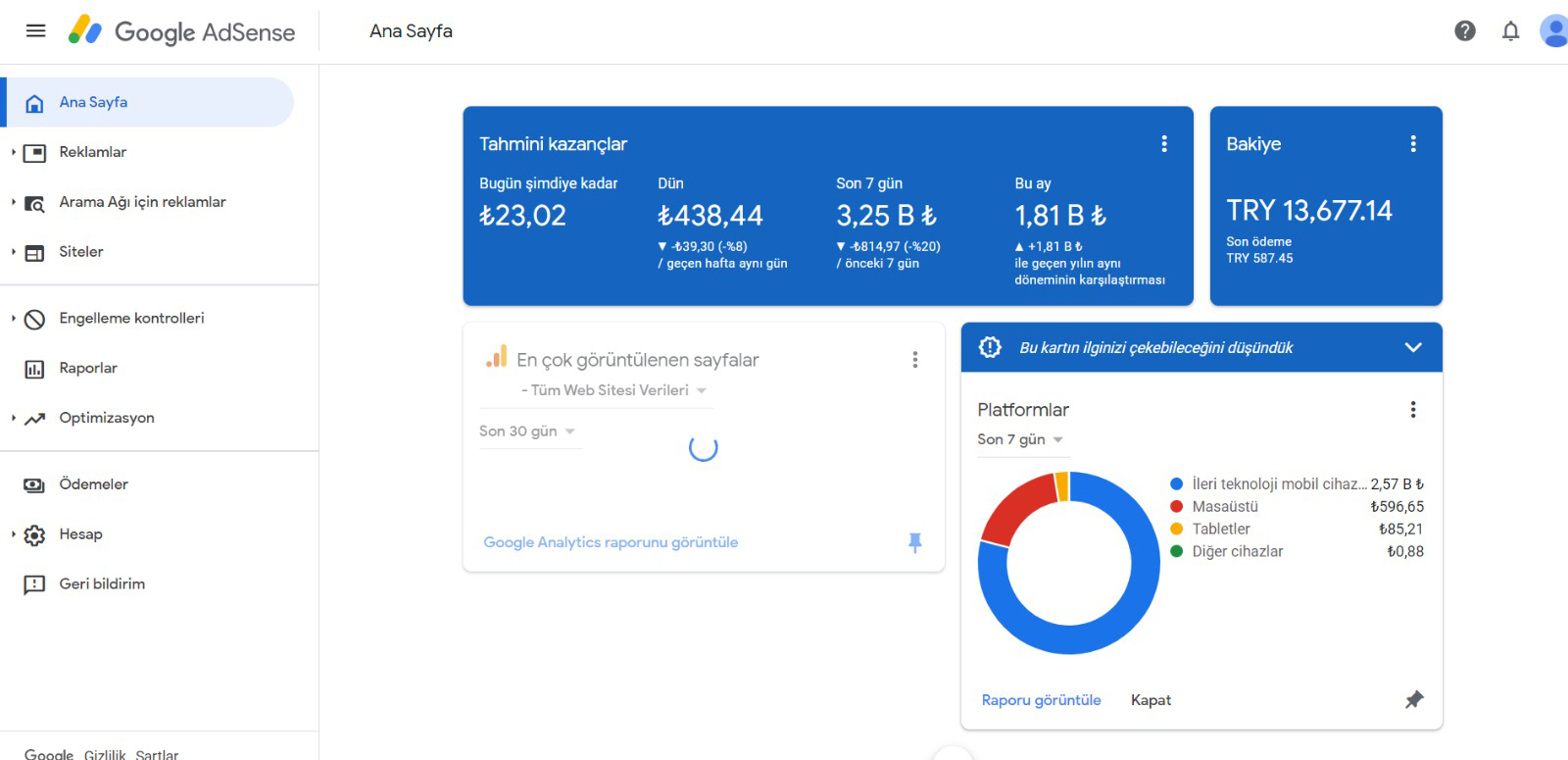The image size is (1568, 760).
Task: Click the Dün ₺438,44 earnings value
Action: 710,215
